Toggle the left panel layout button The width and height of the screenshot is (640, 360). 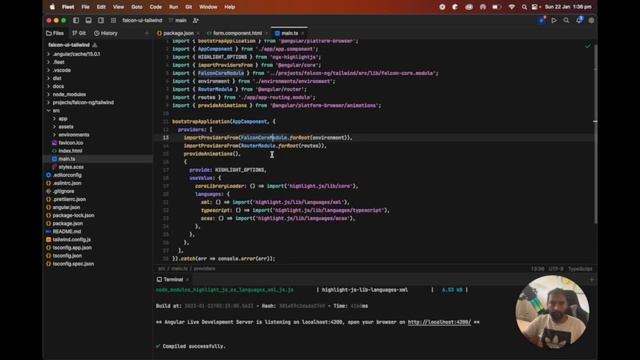(x=76, y=20)
